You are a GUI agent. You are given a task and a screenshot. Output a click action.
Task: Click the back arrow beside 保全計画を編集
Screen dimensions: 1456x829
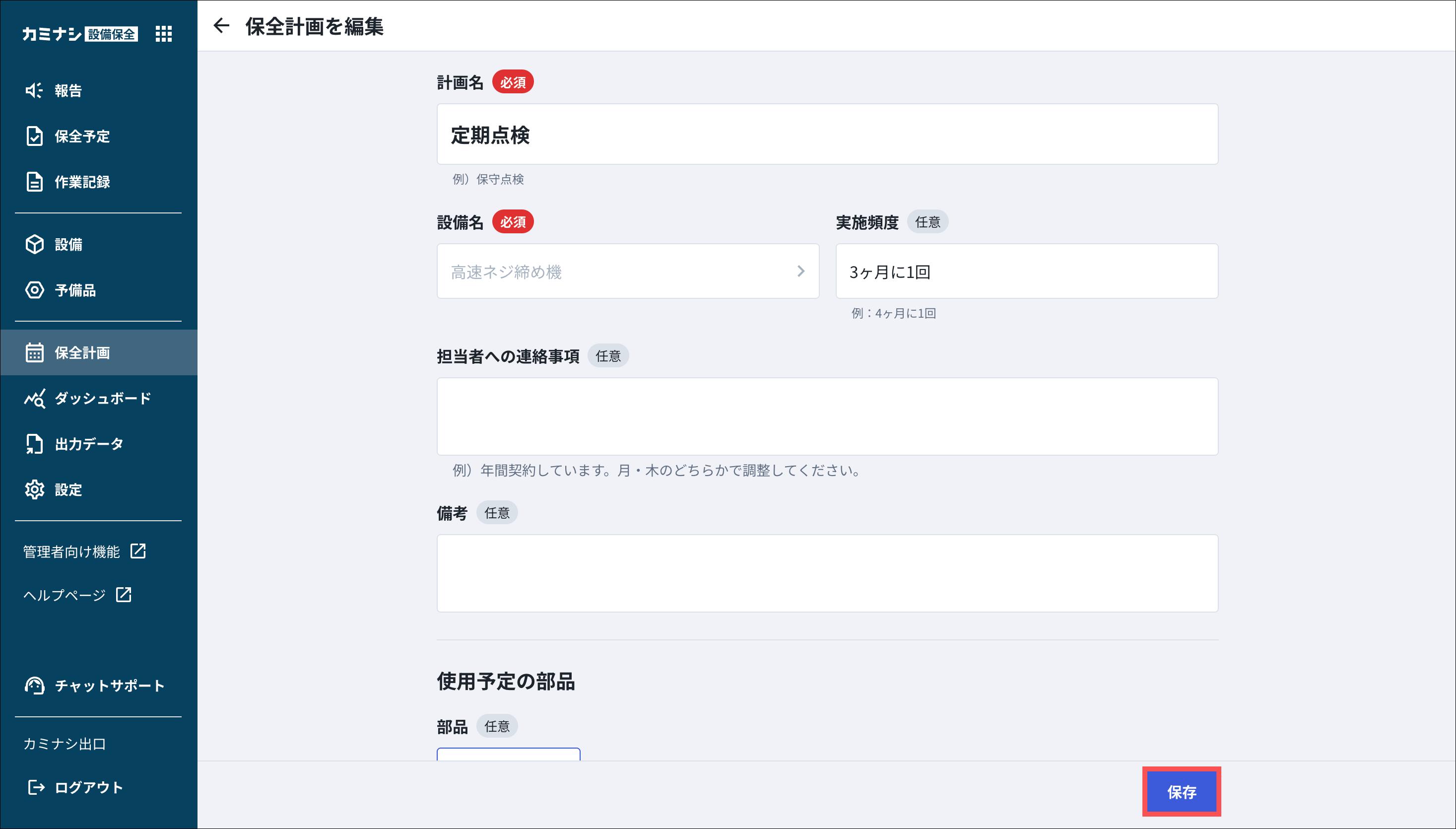[x=221, y=26]
